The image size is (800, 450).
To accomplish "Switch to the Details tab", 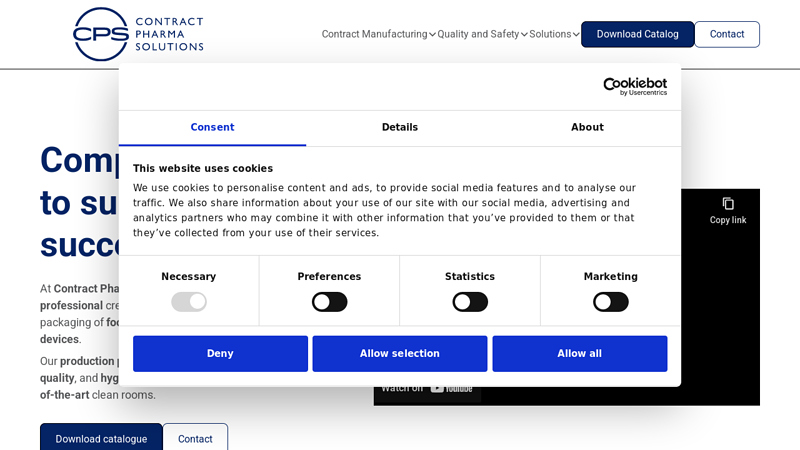I will tap(400, 128).
